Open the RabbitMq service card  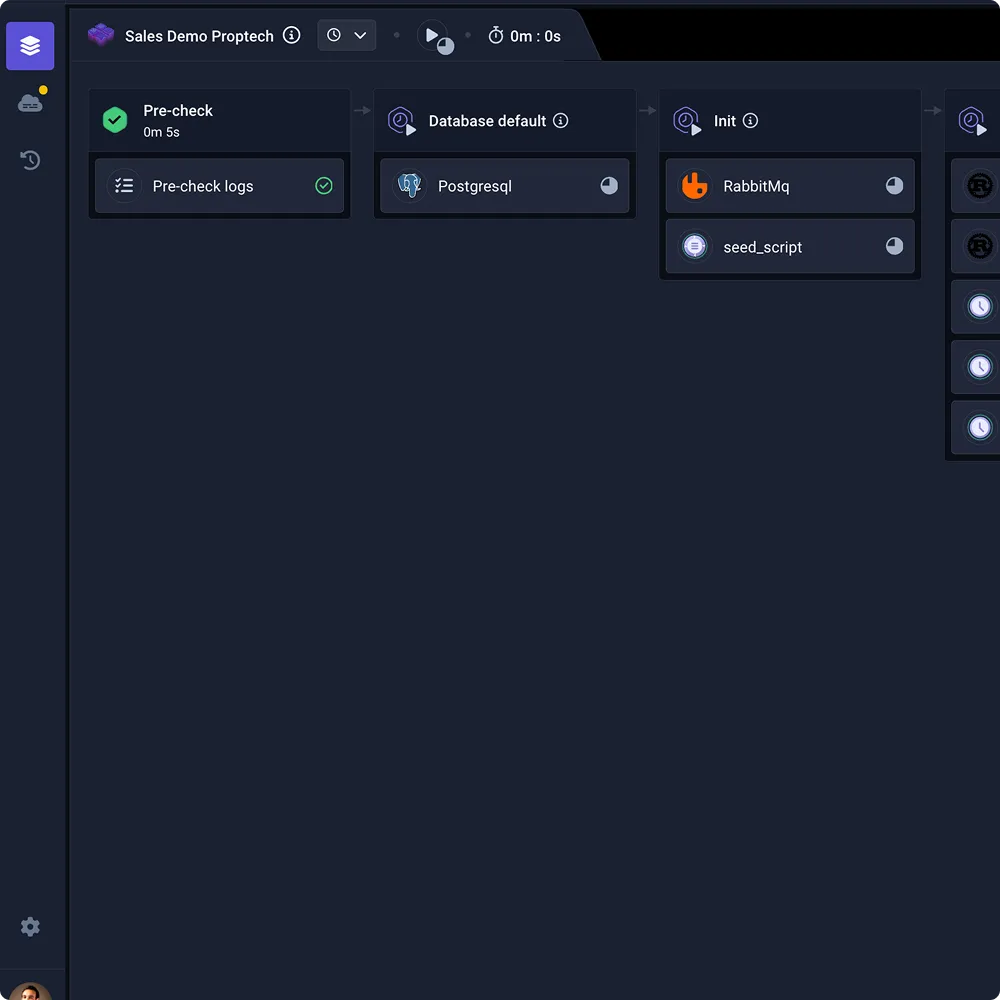click(x=790, y=186)
